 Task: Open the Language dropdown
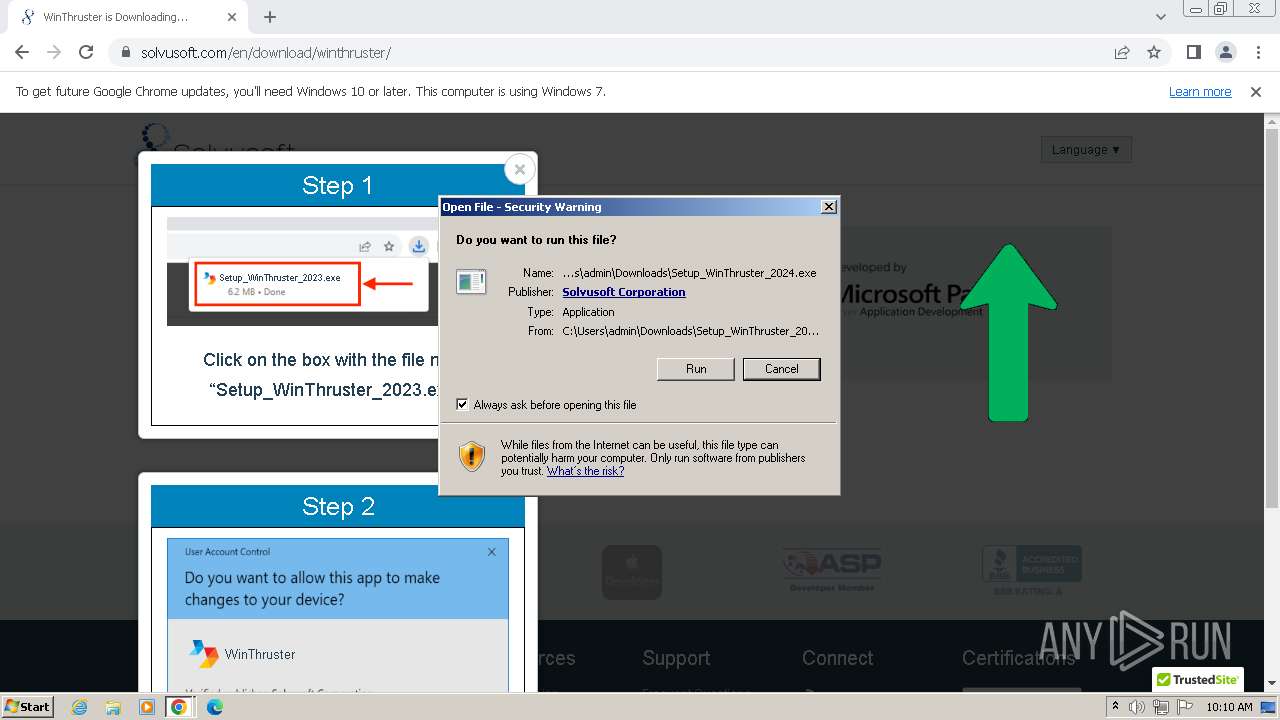(1086, 150)
